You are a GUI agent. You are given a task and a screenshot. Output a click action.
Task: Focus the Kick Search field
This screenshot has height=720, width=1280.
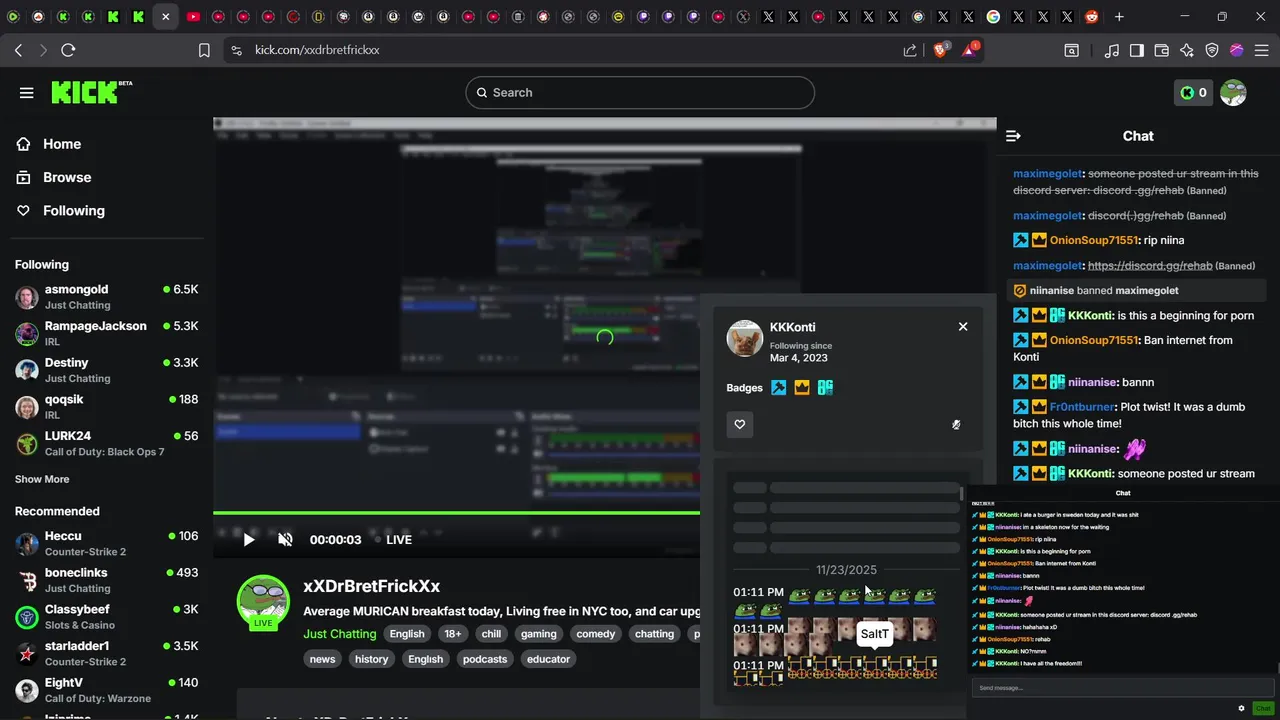tap(640, 93)
